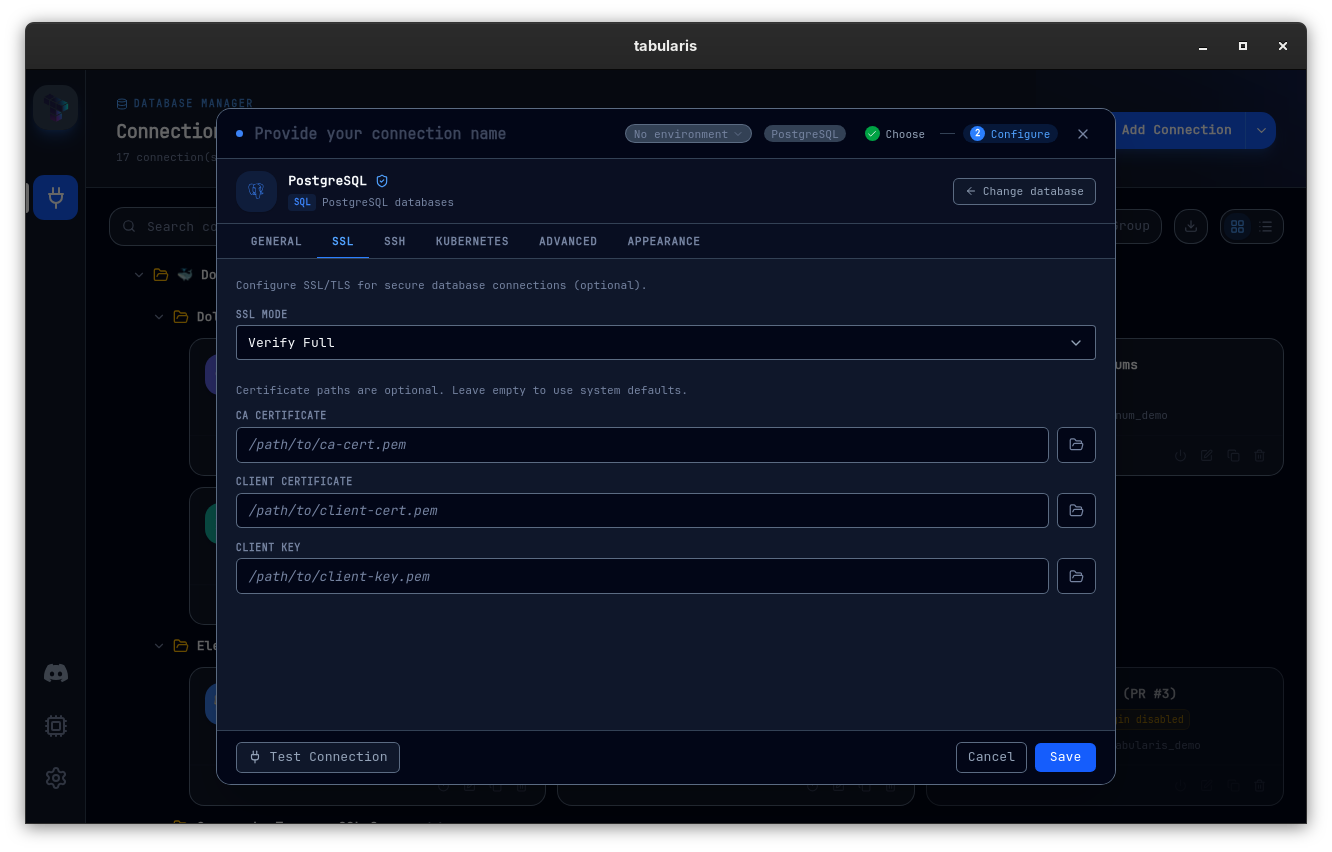Click the duplicate icon on the enum_demo card
Image resolution: width=1332 pixels, height=852 pixels.
coord(1233,455)
